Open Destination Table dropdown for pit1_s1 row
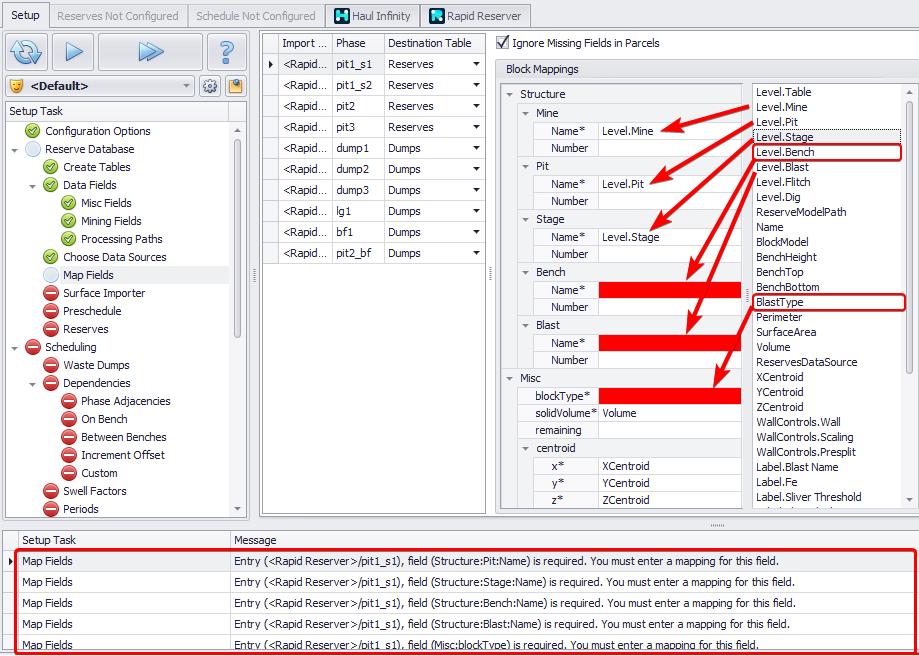The width and height of the screenshot is (919, 656). (476, 64)
